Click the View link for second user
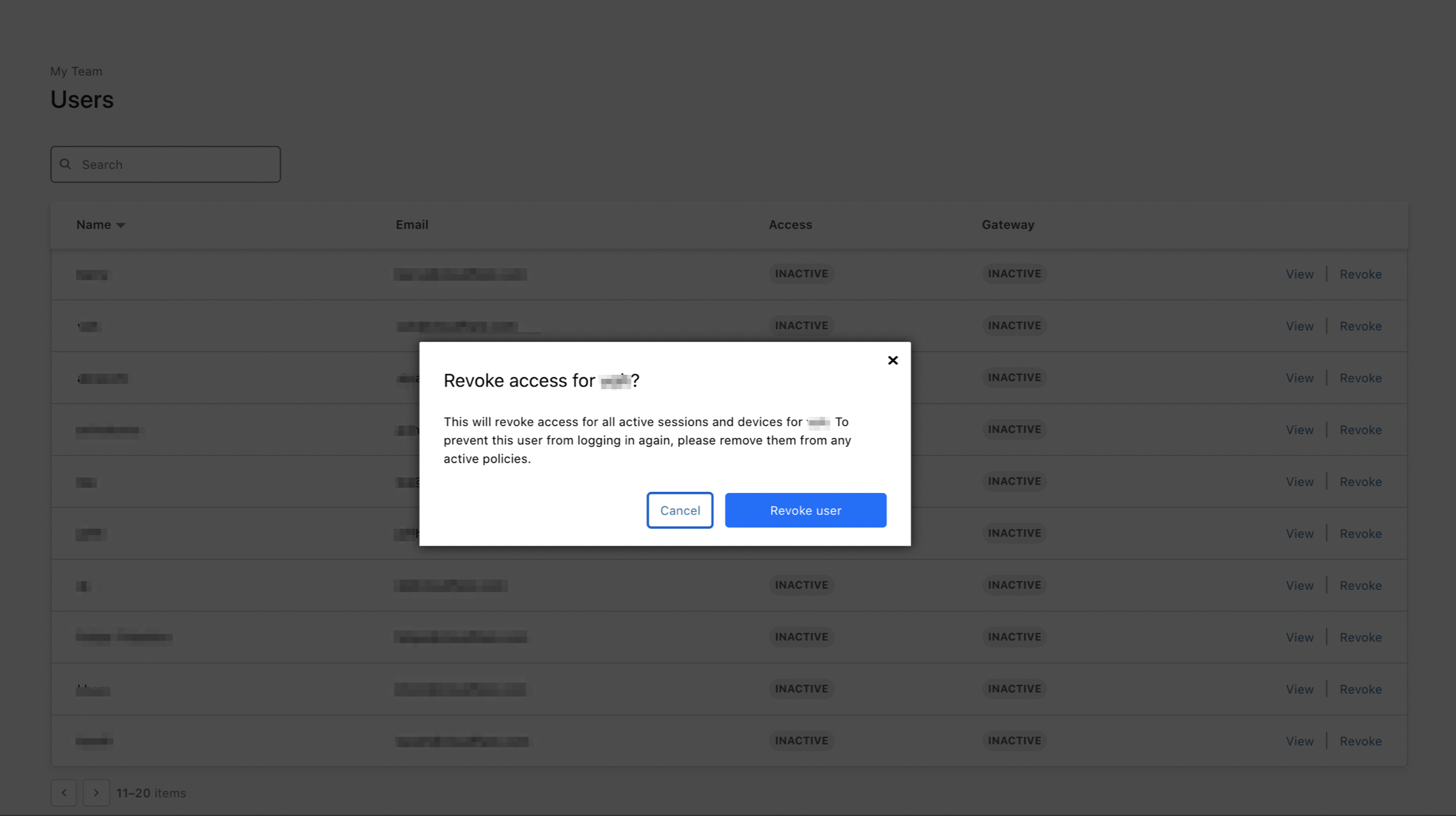Viewport: 1456px width, 816px height. tap(1299, 325)
